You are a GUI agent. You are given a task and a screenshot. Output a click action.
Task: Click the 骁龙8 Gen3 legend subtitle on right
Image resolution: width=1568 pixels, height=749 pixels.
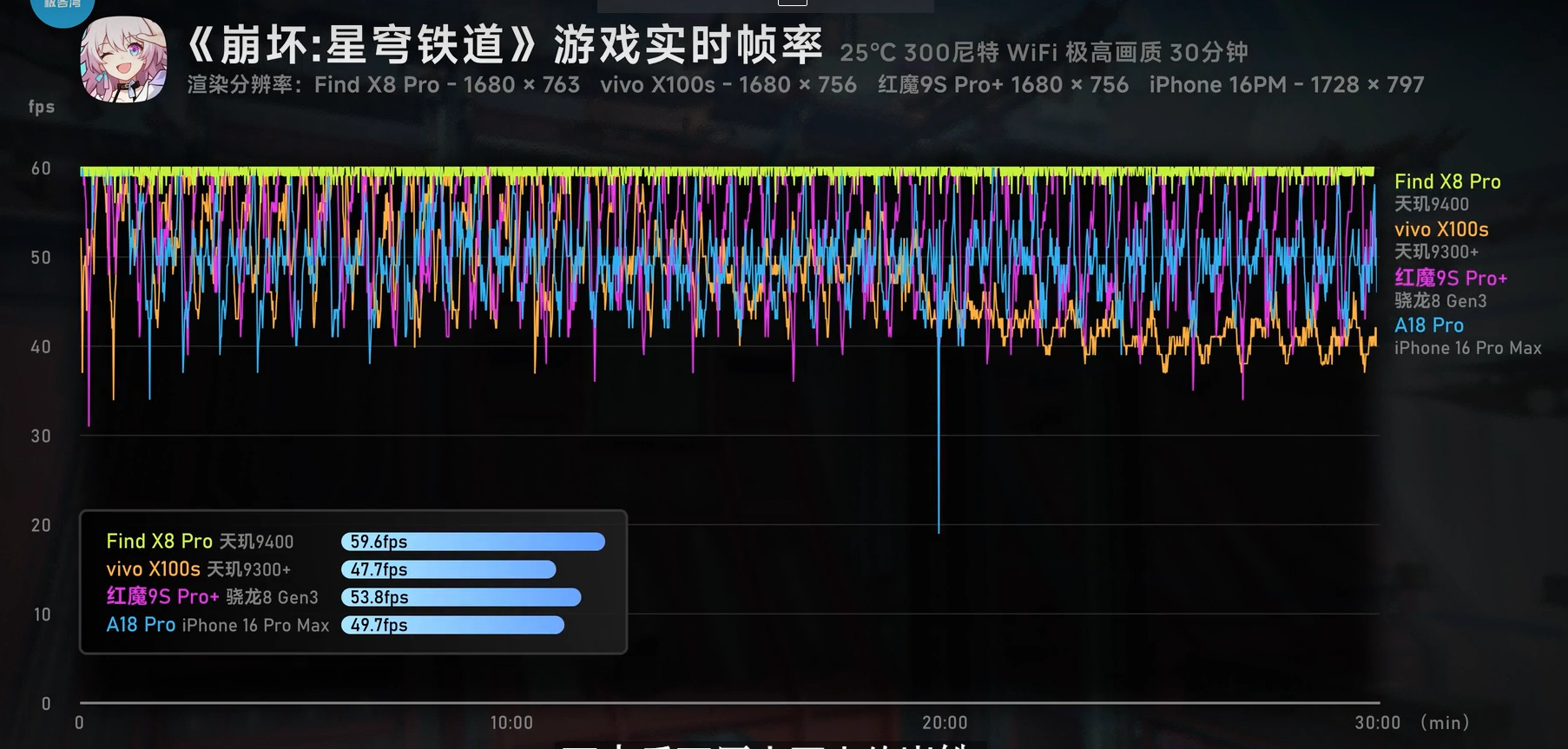tap(1440, 301)
